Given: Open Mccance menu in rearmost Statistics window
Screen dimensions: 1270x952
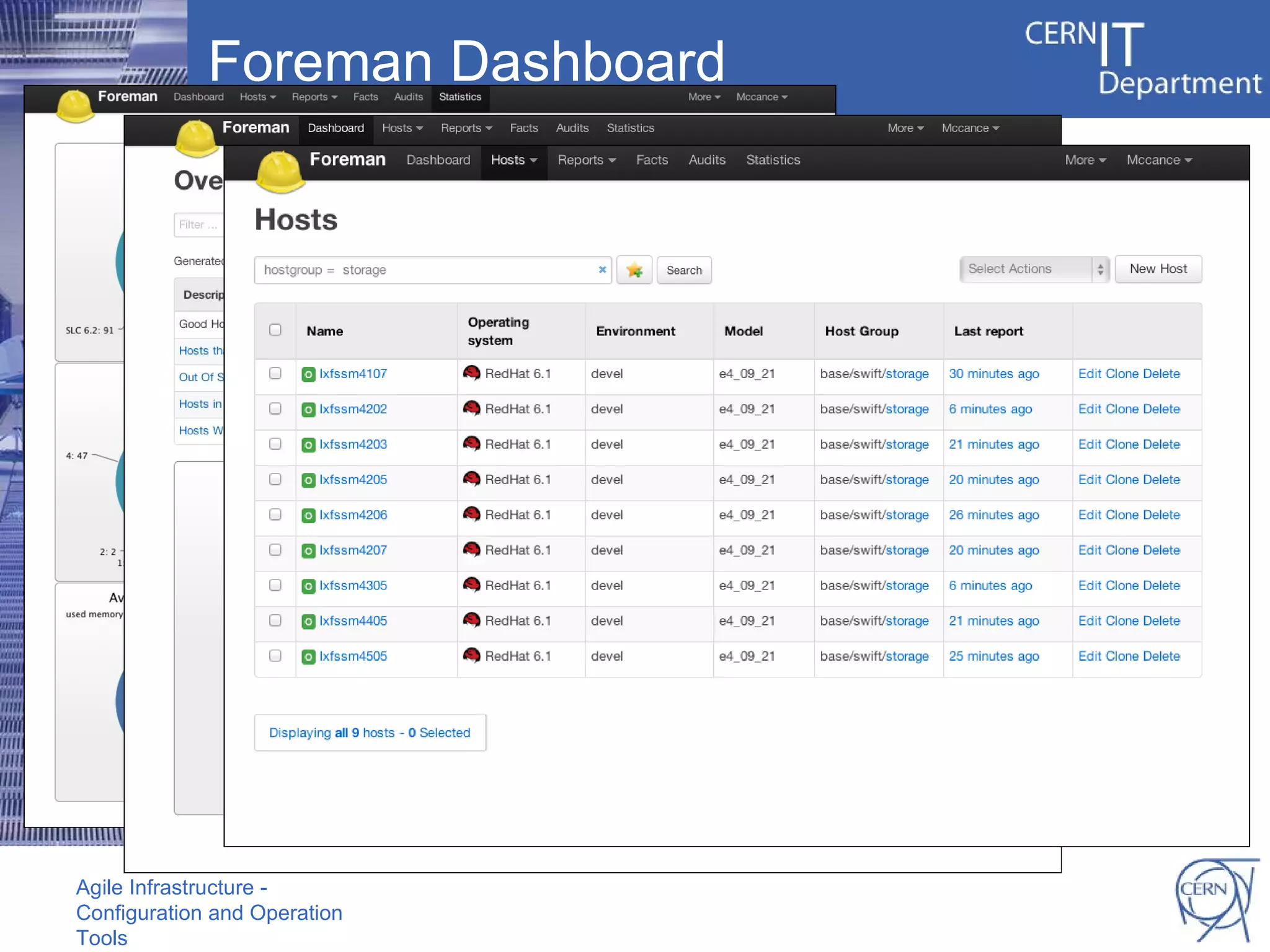Looking at the screenshot, I should click(762, 97).
